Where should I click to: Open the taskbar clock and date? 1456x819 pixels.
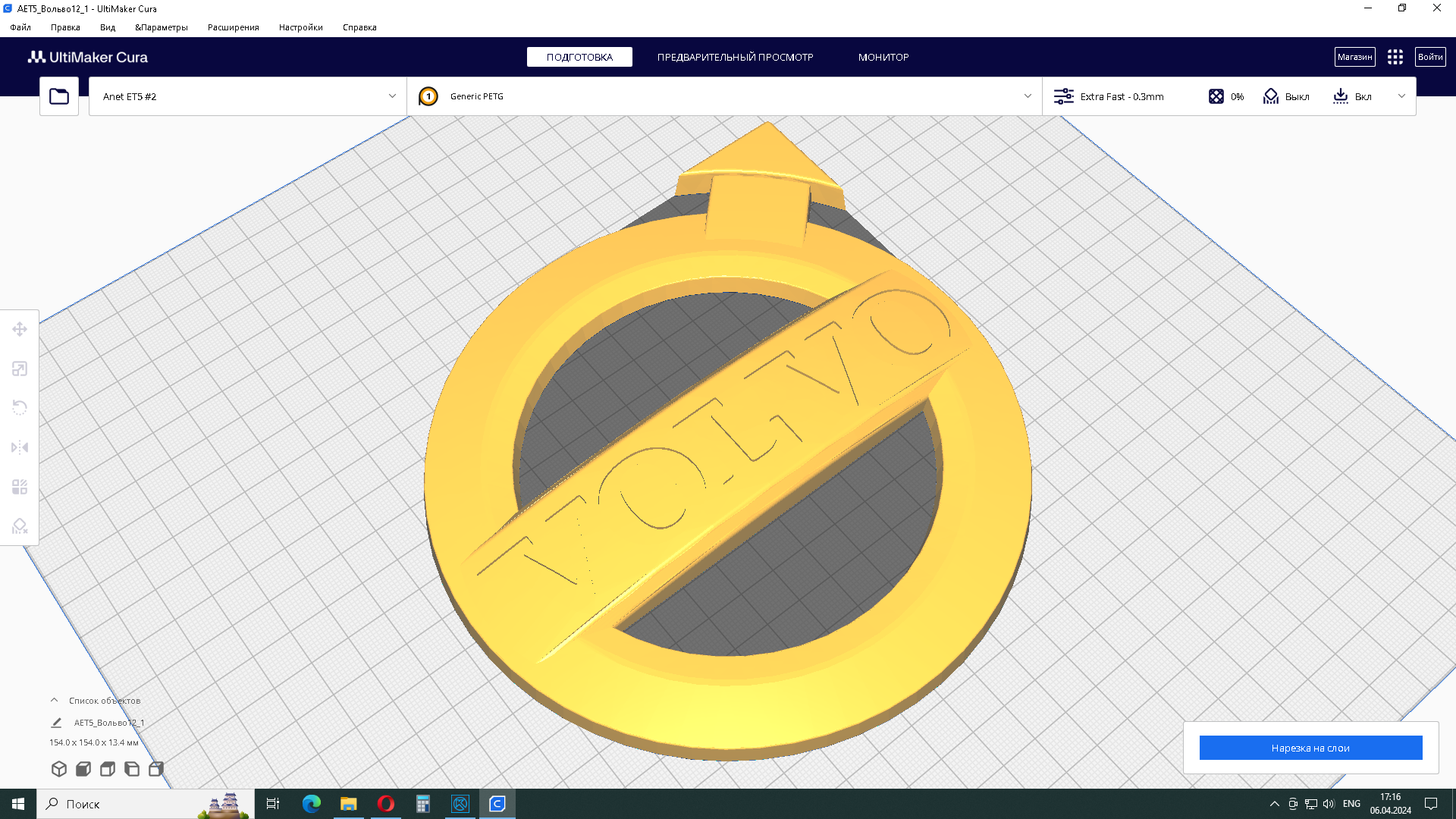pos(1391,804)
